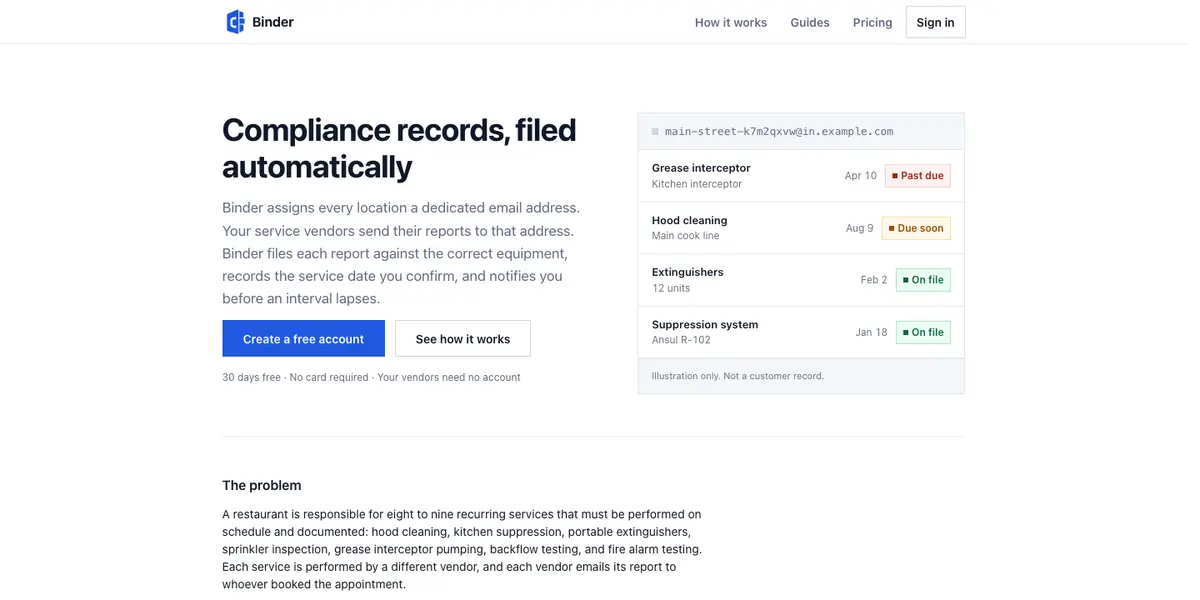
Task: Click the Binder logo icon
Action: (236, 22)
